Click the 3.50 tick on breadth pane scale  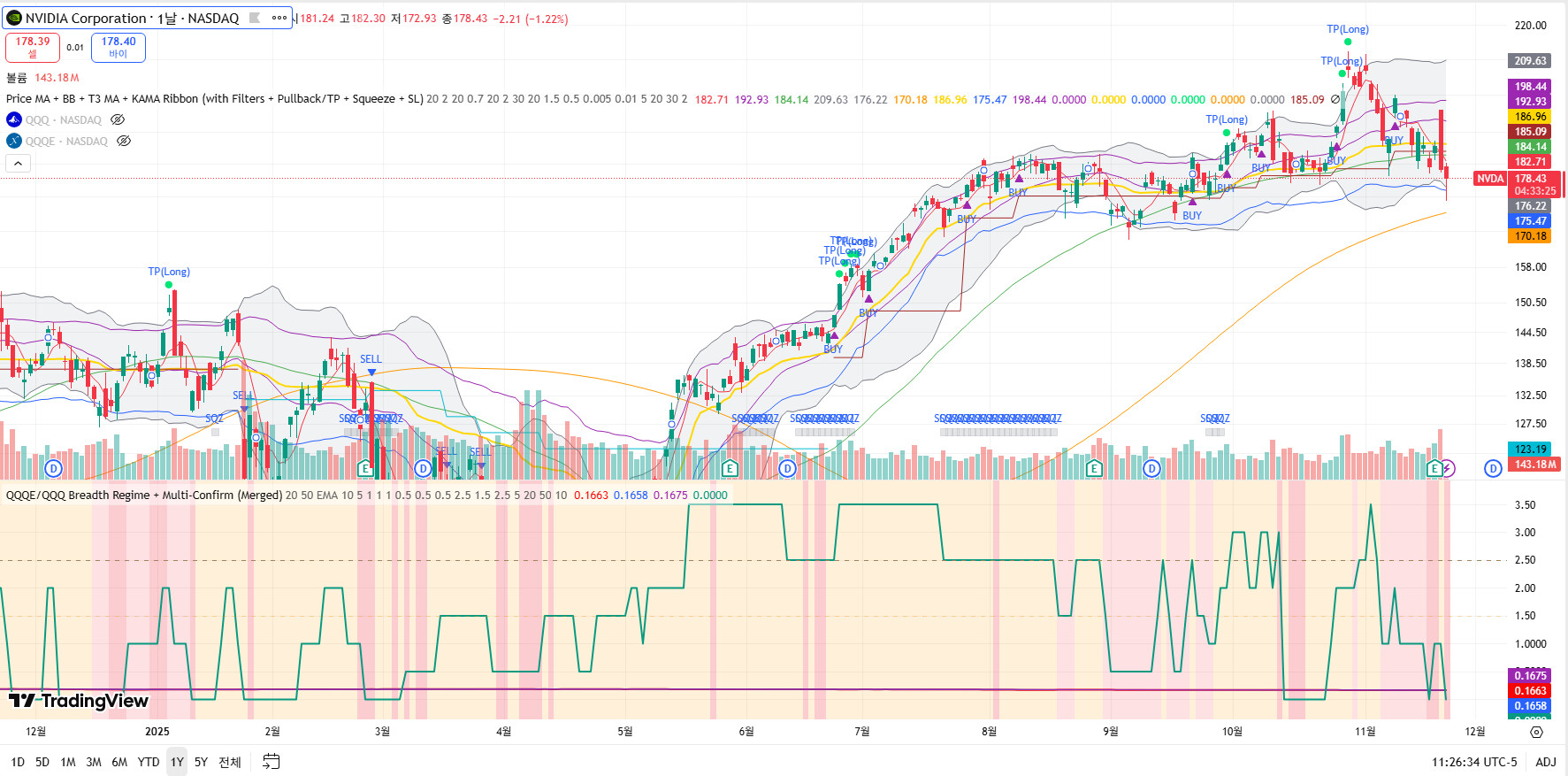(1526, 505)
